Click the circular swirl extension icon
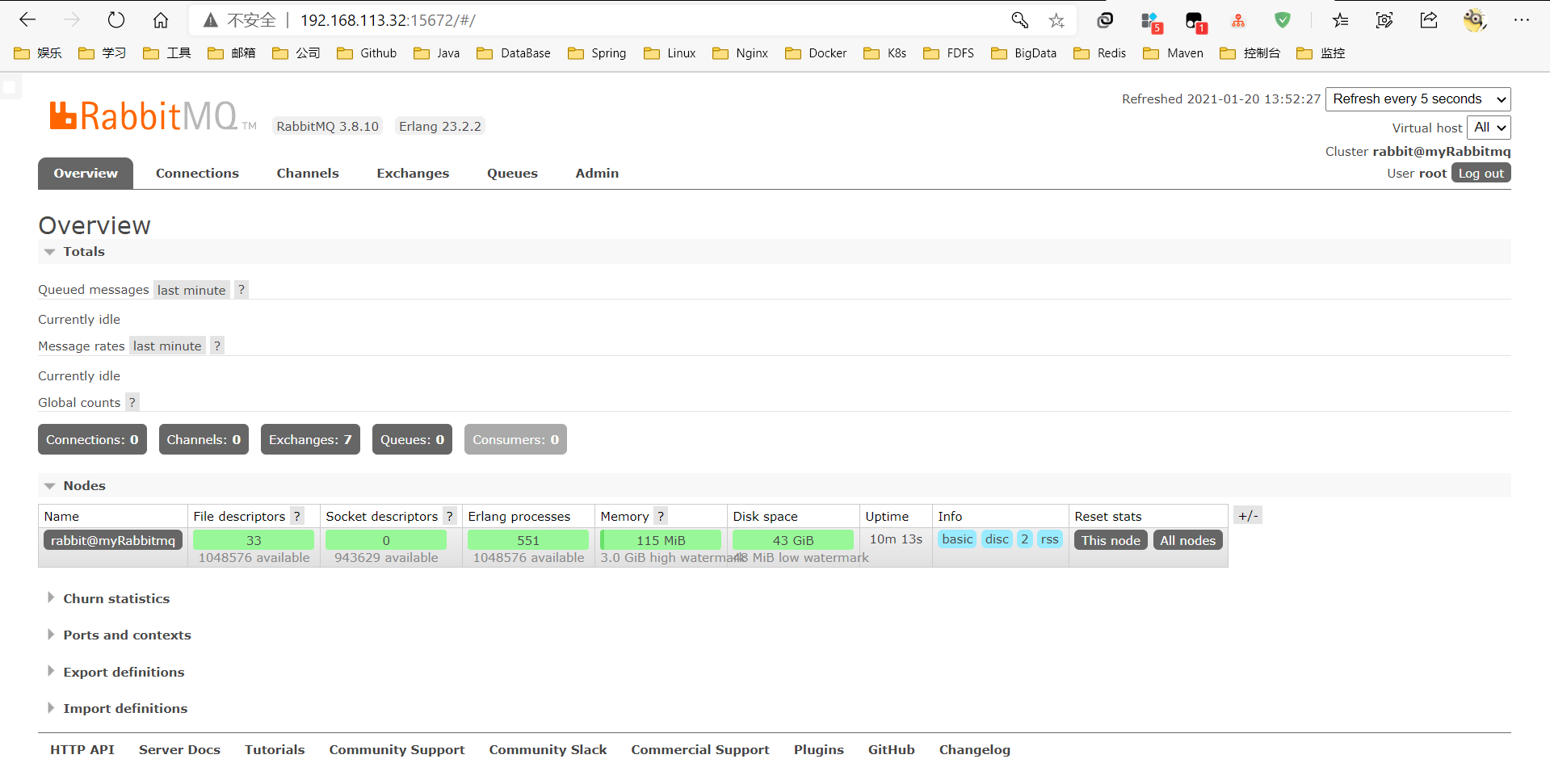Viewport: 1550px width, 784px height. point(1106,20)
